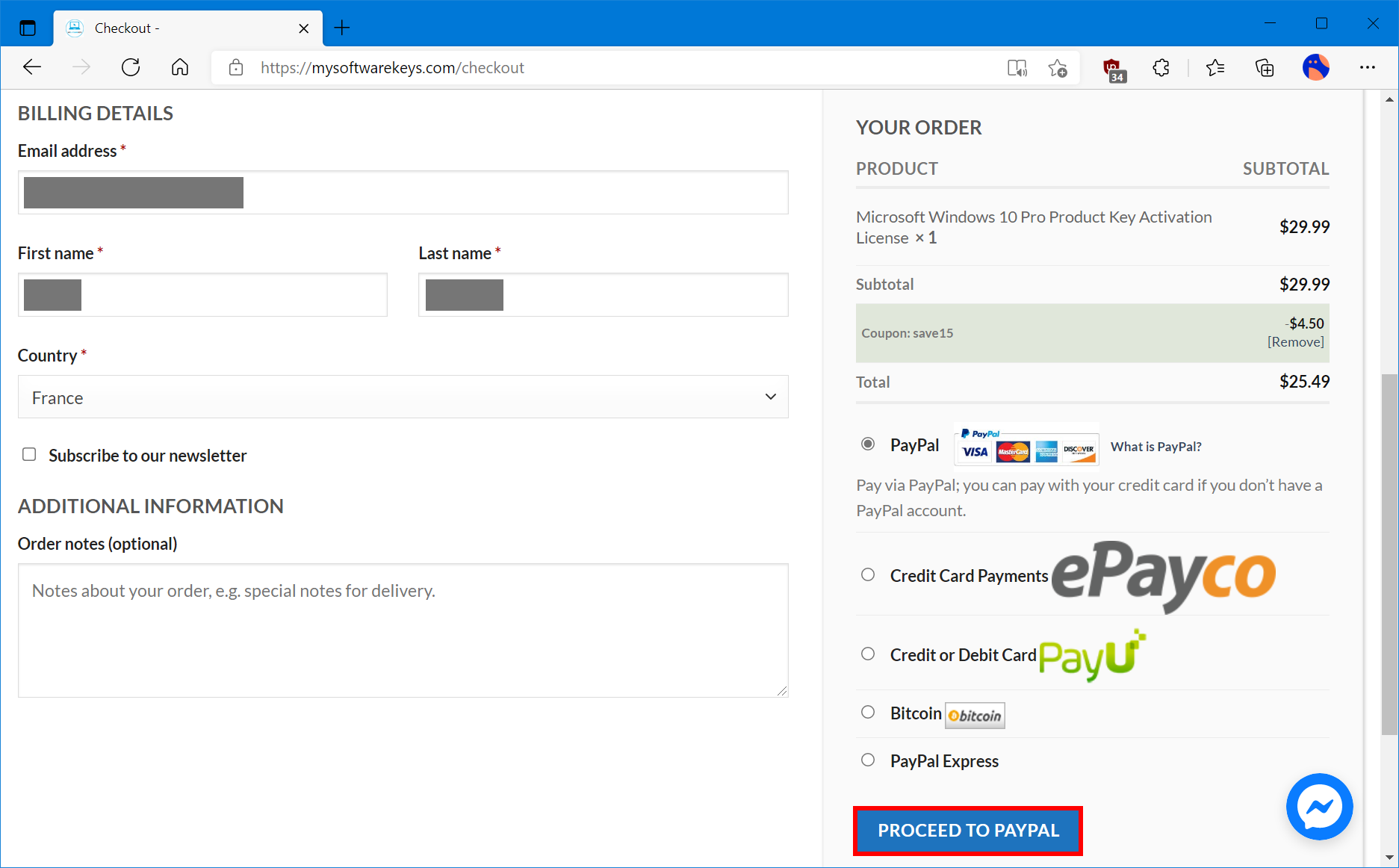Click the browser forward arrow
Image resolution: width=1399 pixels, height=868 pixels.
coord(81,68)
